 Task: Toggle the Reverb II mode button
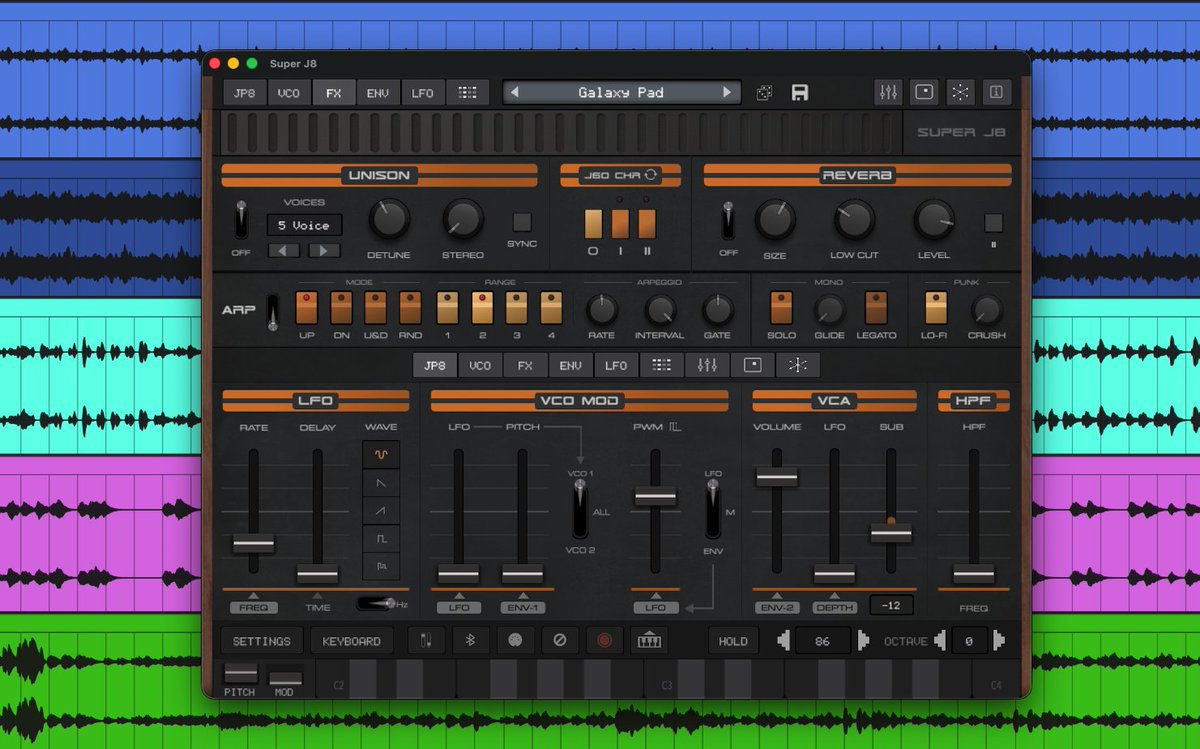pos(993,223)
